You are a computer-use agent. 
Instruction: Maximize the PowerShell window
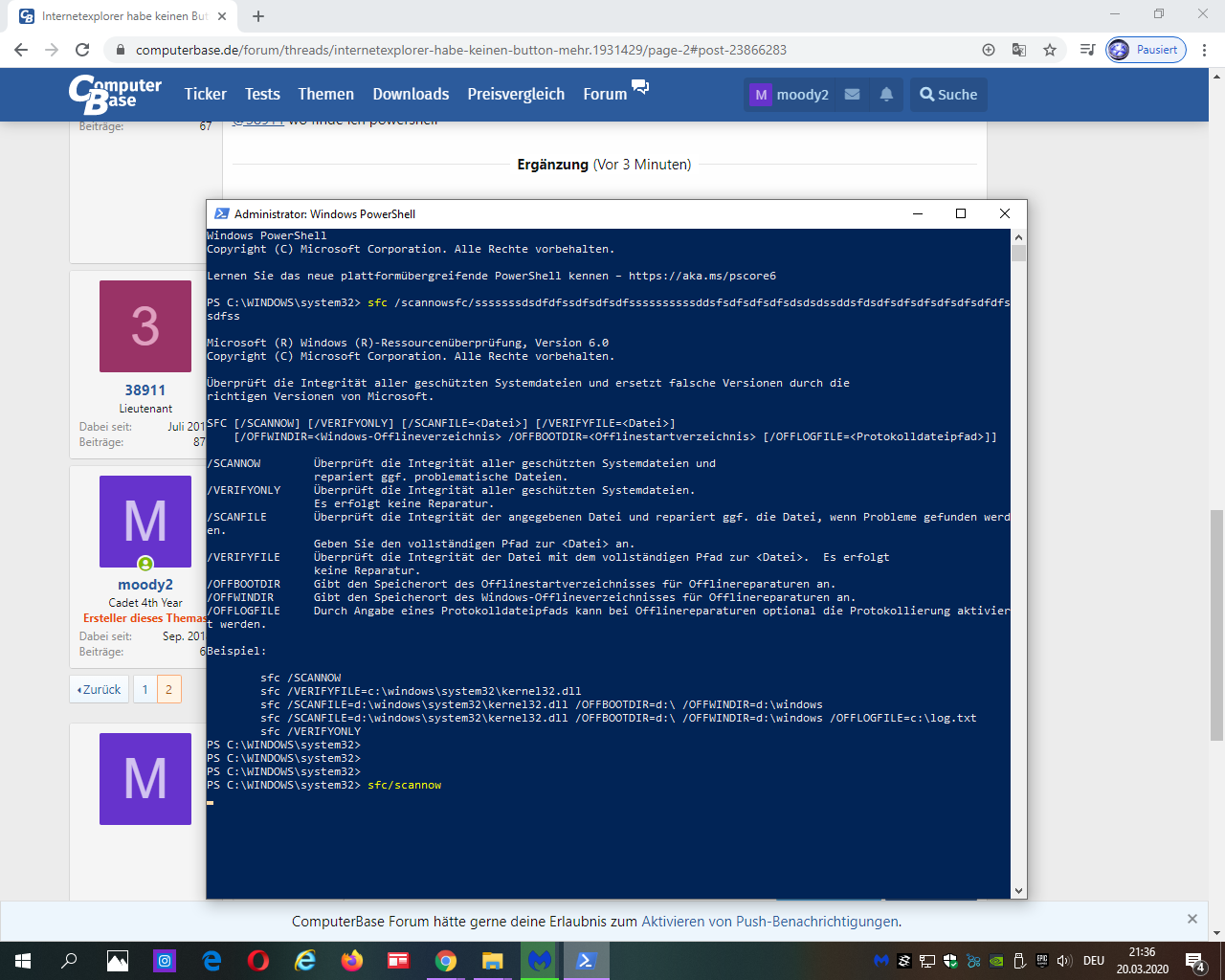coord(961,213)
